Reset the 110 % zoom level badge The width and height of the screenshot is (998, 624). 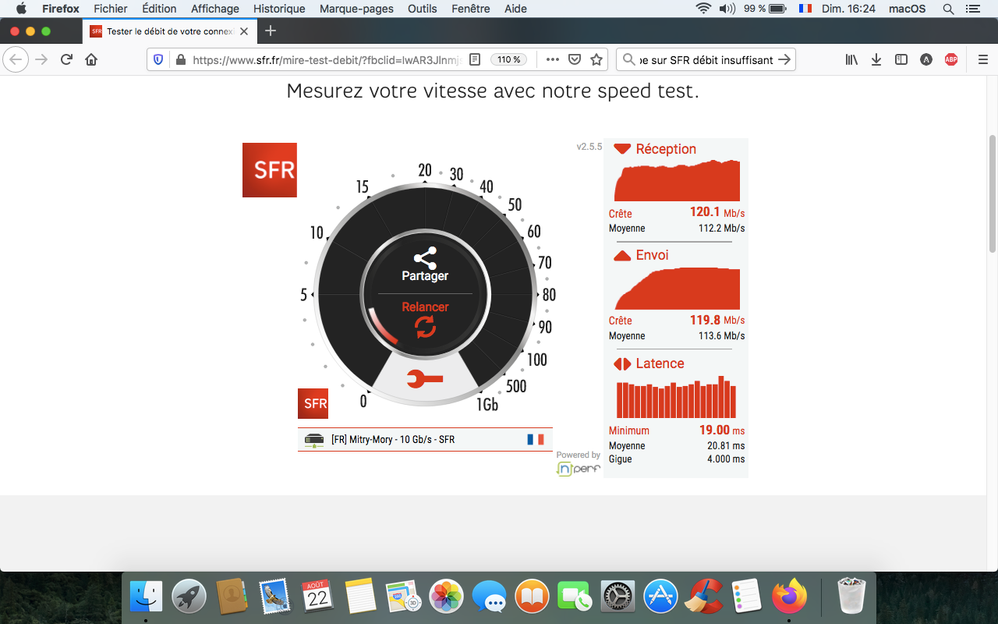509,60
